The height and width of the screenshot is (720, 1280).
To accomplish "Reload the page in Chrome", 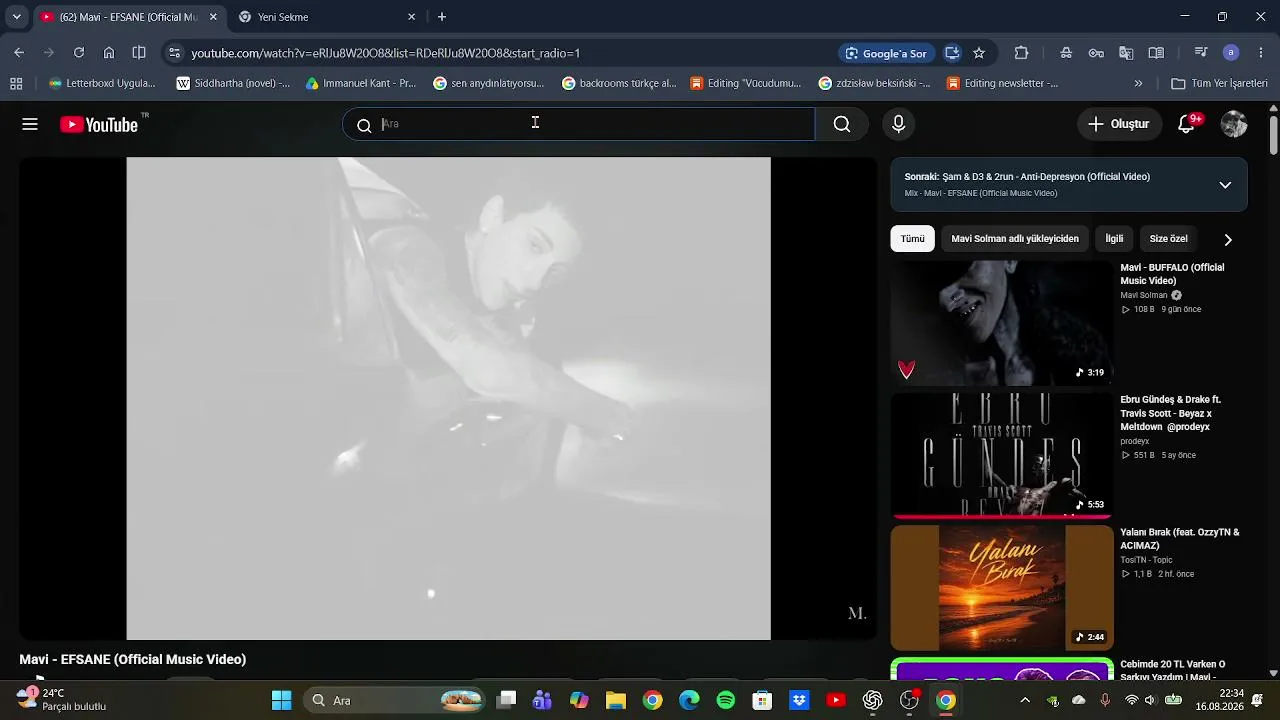I will pyautogui.click(x=79, y=53).
